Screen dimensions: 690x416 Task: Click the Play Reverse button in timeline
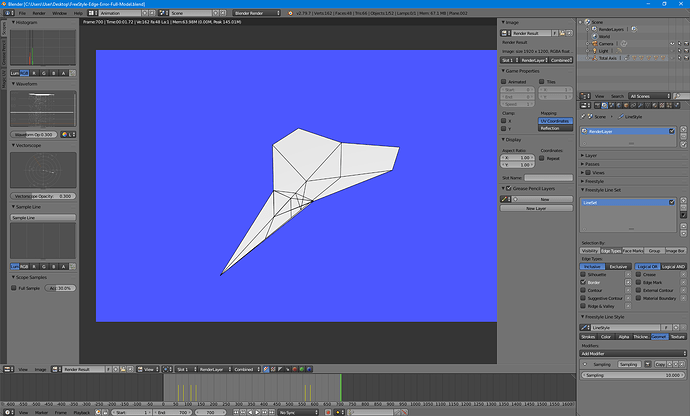click(250, 412)
